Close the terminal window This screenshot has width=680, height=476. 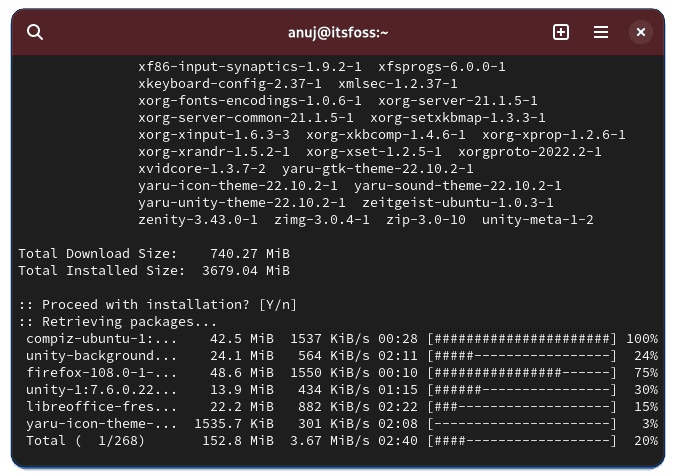(641, 32)
